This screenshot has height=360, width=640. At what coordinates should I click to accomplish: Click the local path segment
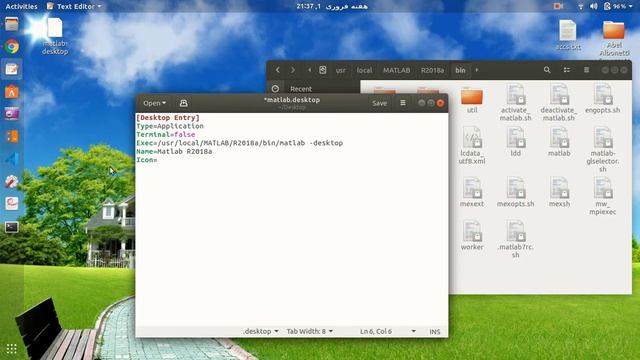[x=364, y=70]
